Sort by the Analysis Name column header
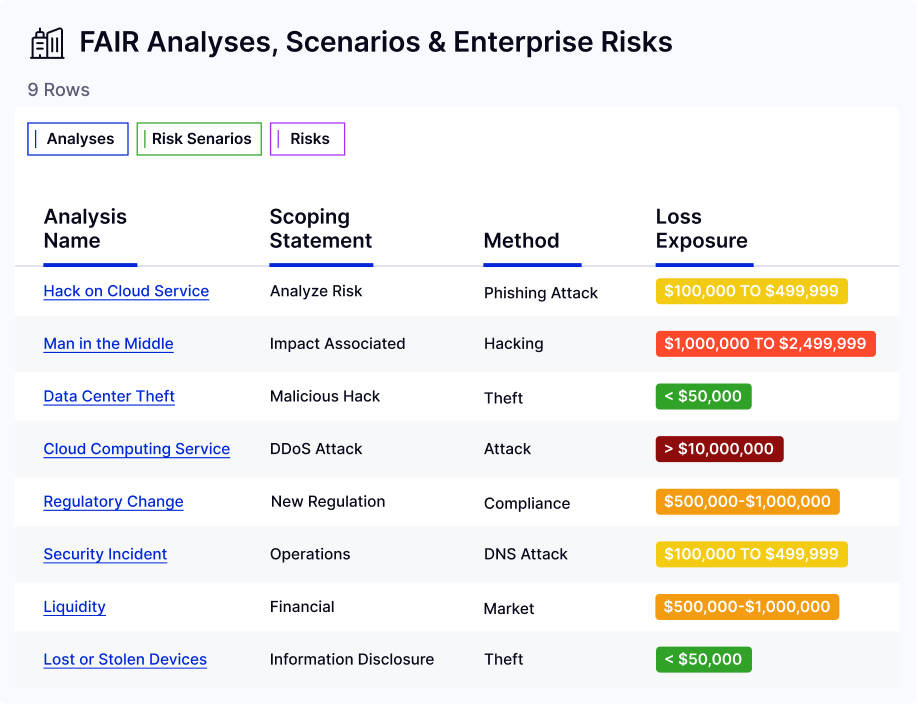This screenshot has width=918, height=704. 85,228
